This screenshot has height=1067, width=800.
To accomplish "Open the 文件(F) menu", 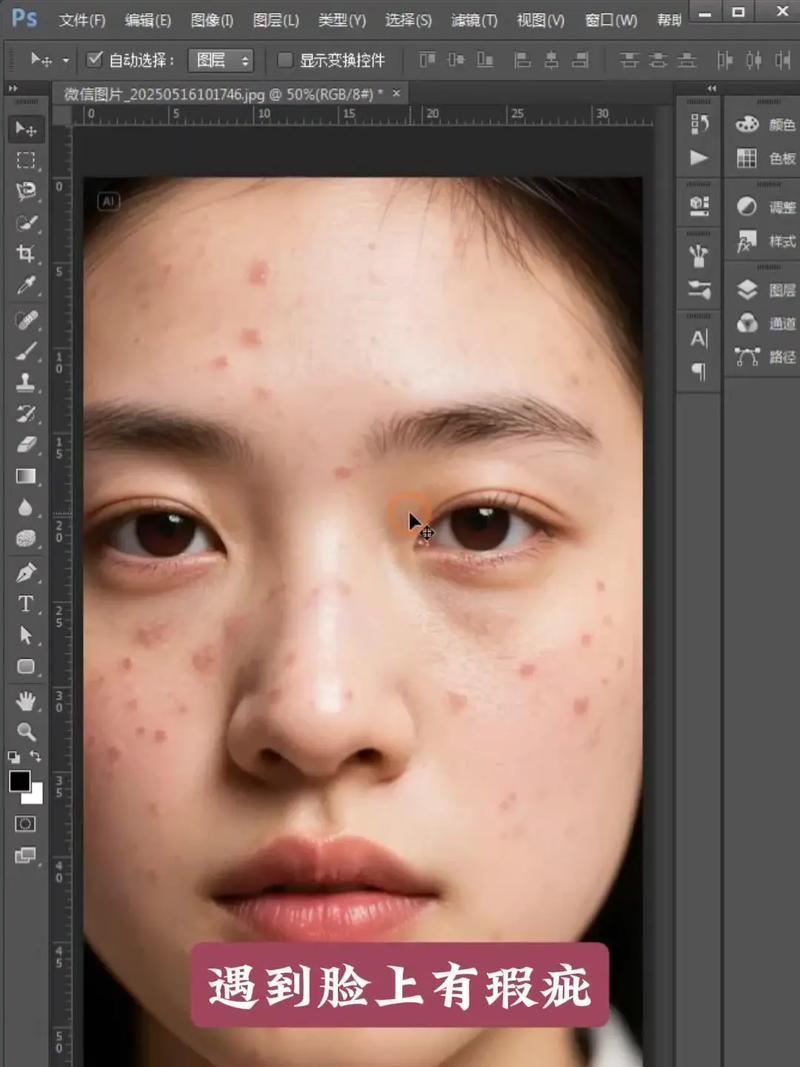I will (82, 20).
